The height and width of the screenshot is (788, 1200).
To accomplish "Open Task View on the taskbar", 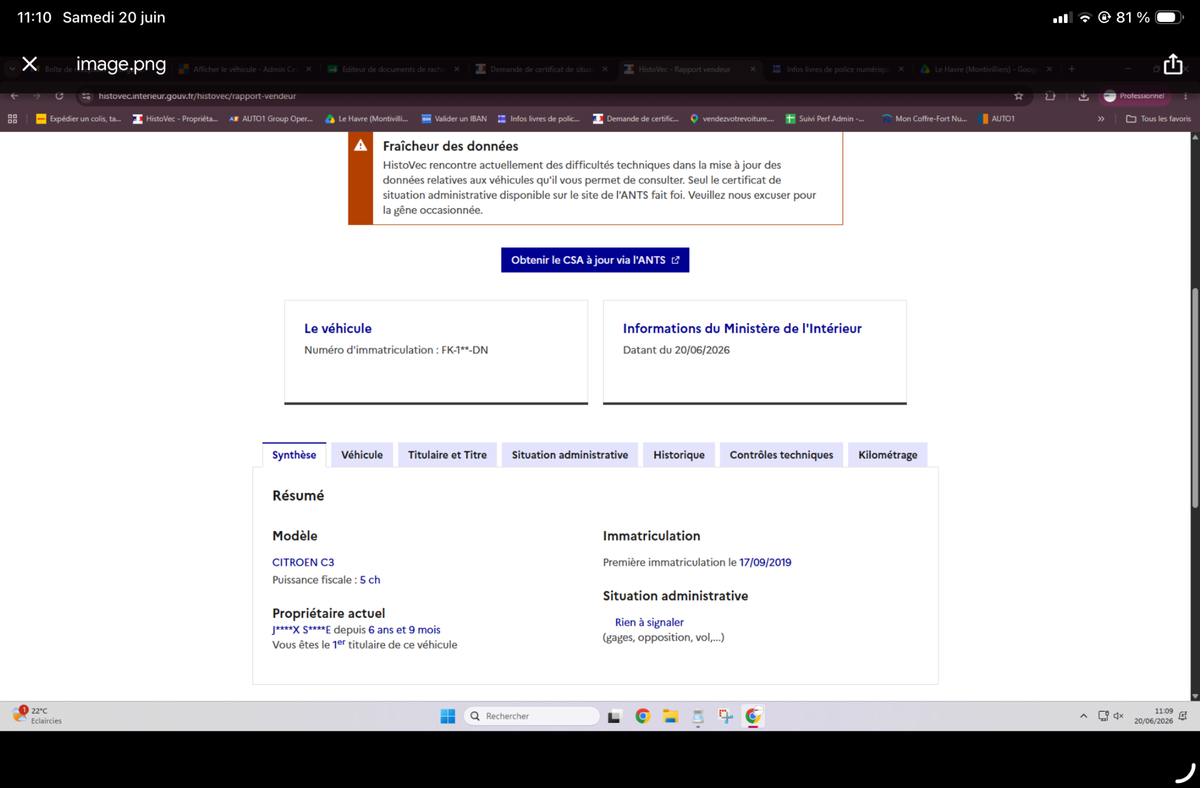I will (616, 716).
